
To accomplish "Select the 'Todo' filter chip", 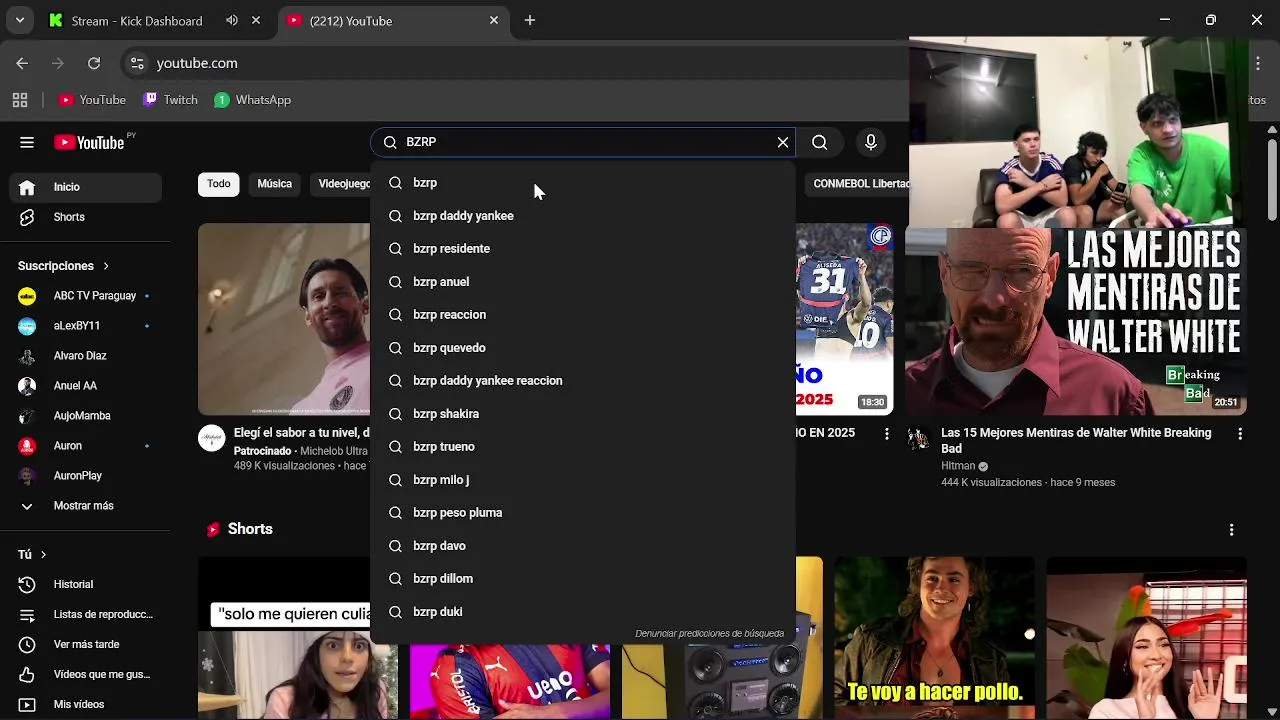I will point(219,184).
